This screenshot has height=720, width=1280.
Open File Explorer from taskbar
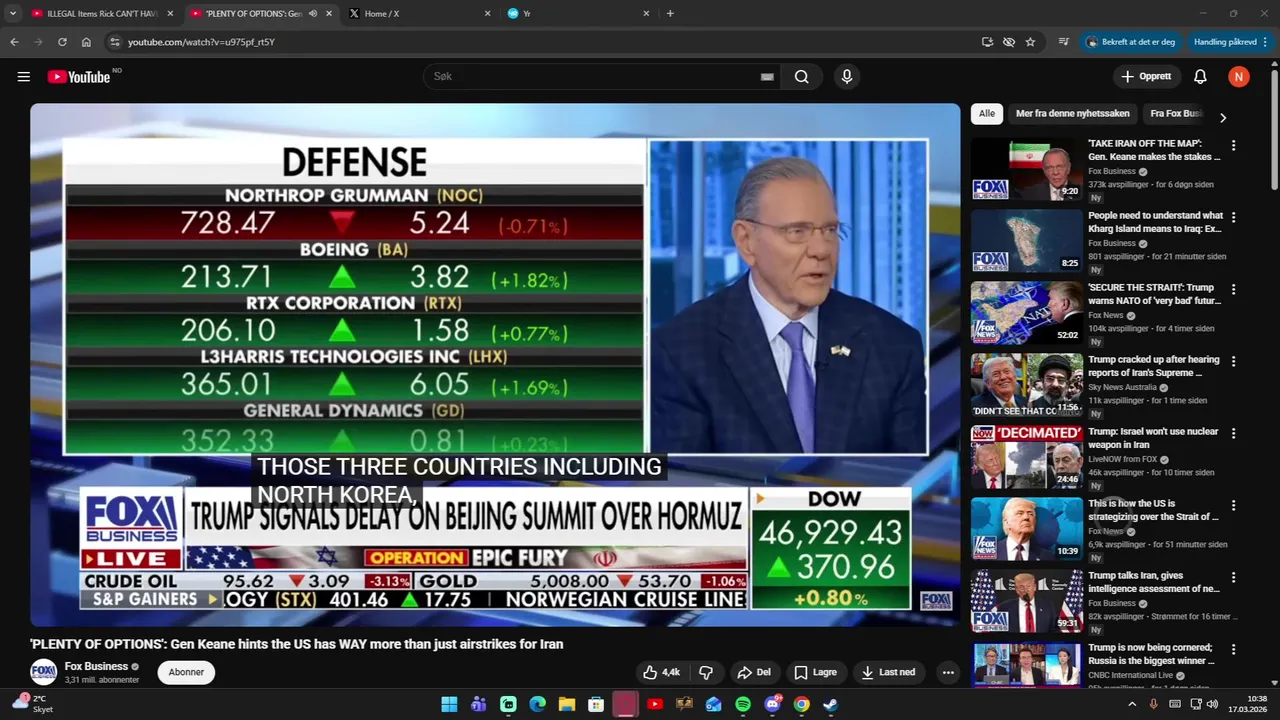pos(566,704)
